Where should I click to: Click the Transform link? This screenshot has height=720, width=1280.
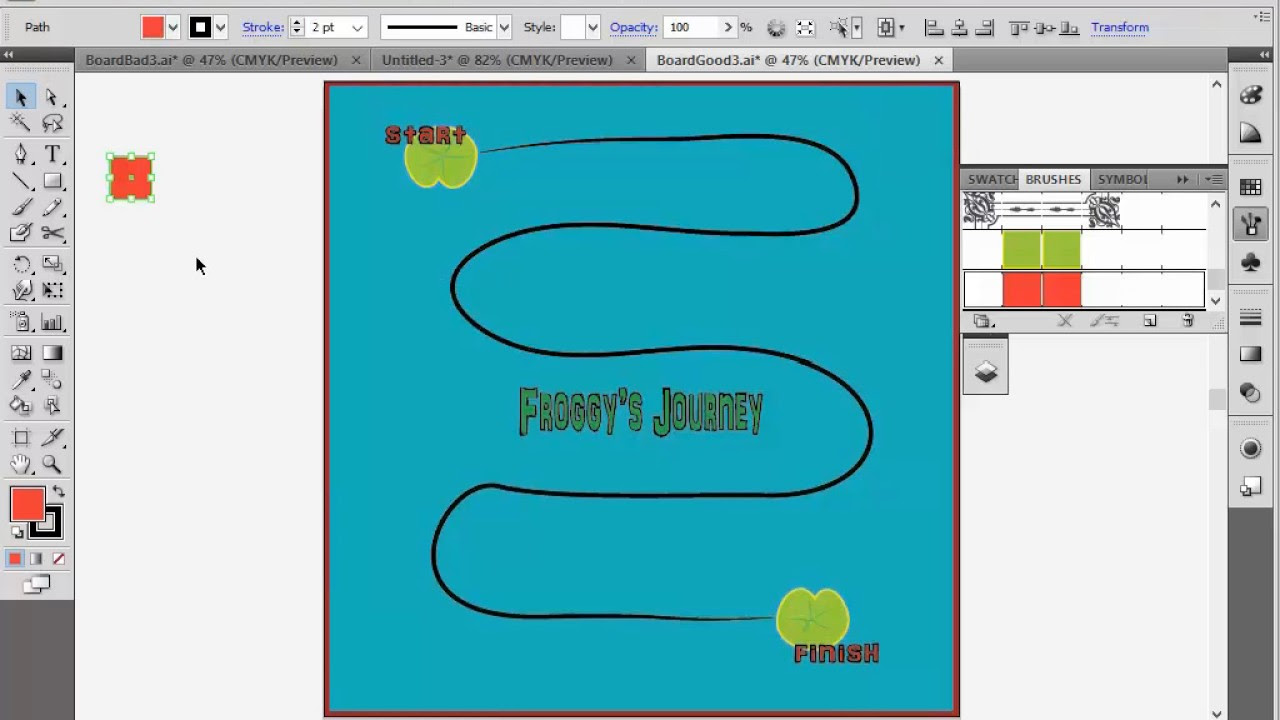coord(1119,27)
